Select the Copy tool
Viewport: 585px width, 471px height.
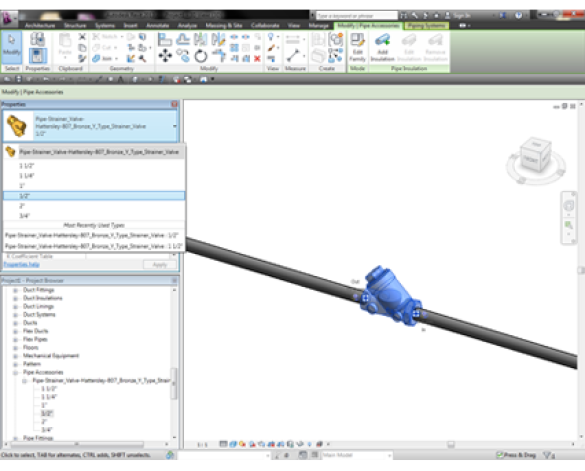(183, 56)
